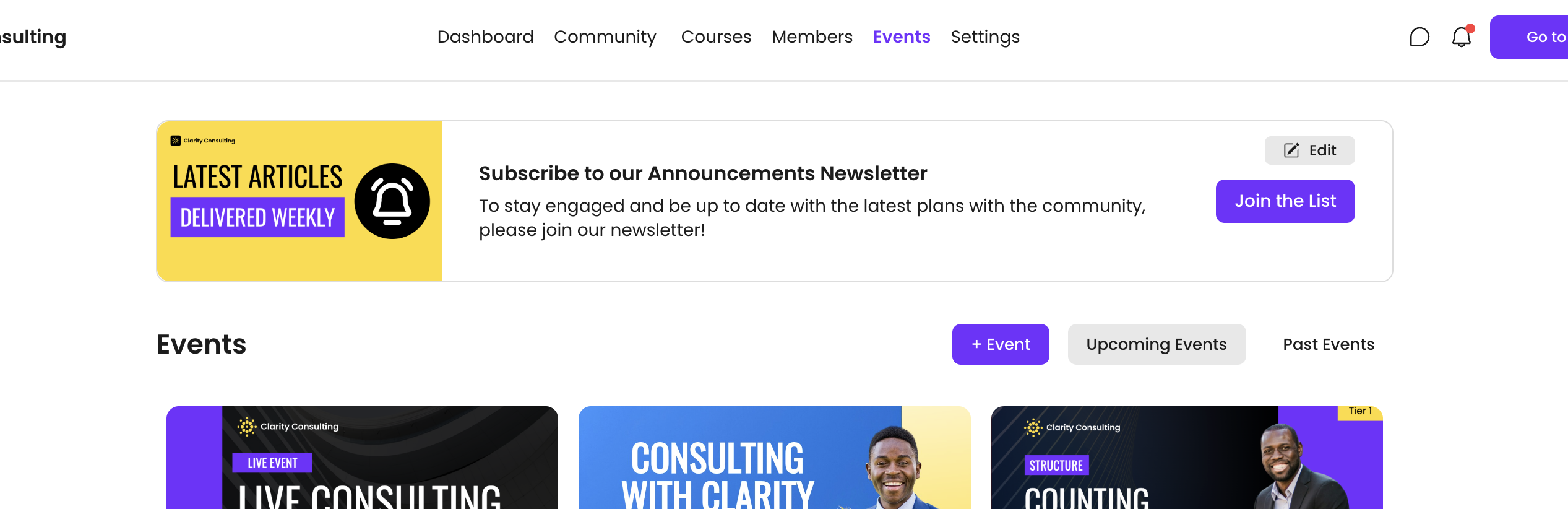The image size is (1568, 509).
Task: Click the Edit pencil icon button
Action: point(1309,150)
